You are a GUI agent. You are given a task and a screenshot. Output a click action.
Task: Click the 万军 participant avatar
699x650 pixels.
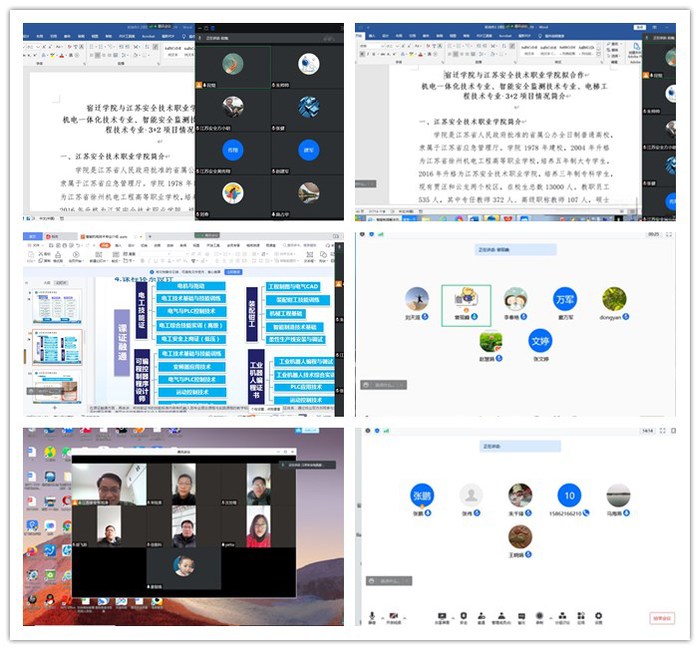pos(566,299)
